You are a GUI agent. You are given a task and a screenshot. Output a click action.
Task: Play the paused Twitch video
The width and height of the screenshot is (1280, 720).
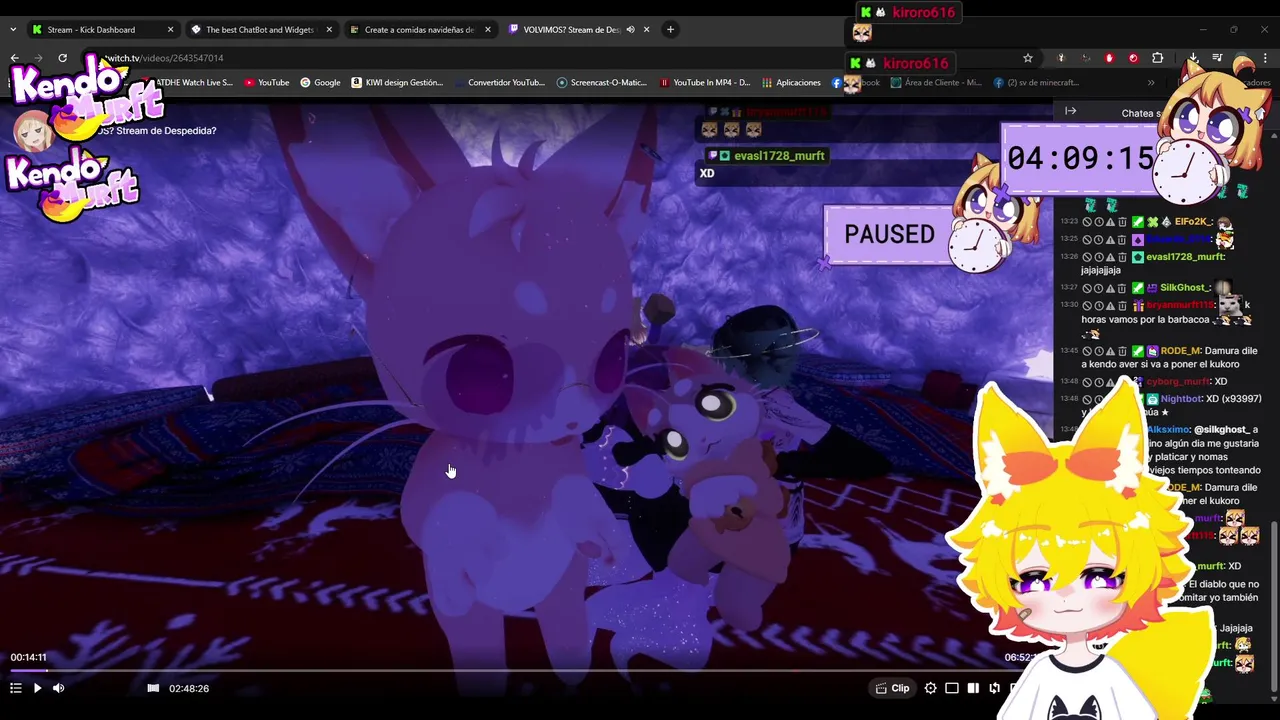[37, 688]
